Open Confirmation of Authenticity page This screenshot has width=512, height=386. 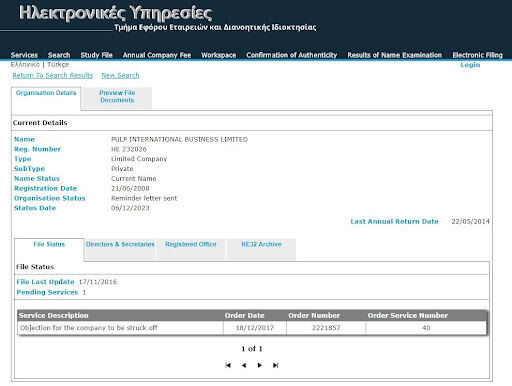pyautogui.click(x=291, y=55)
